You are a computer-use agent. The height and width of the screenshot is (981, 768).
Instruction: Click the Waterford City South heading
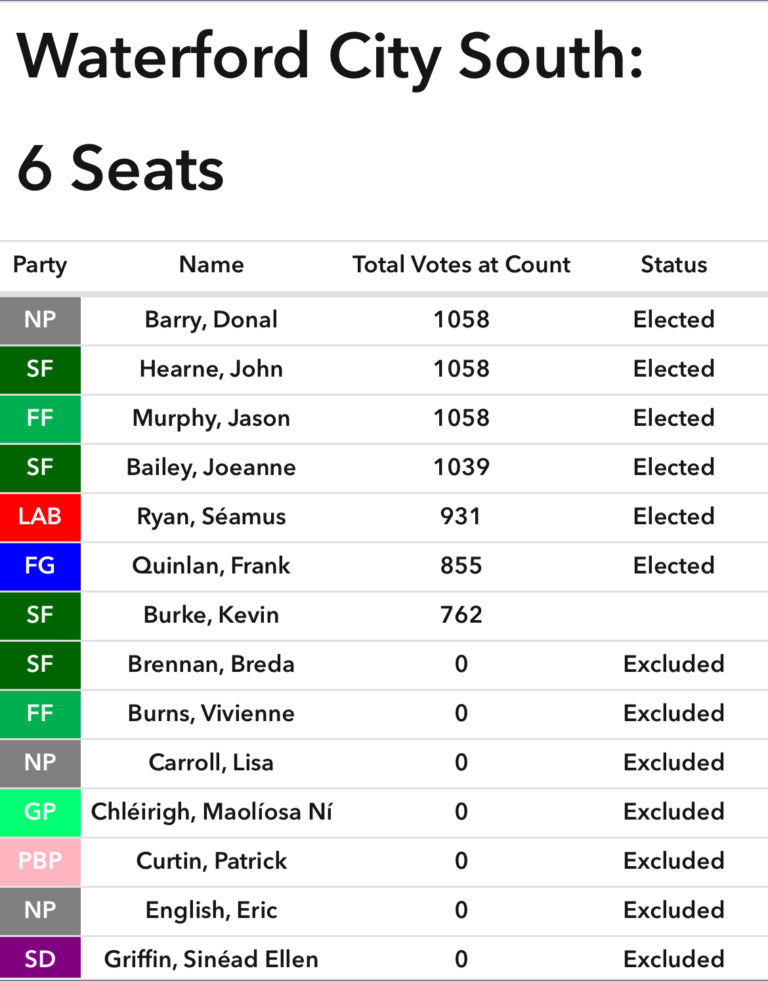pyautogui.click(x=330, y=57)
